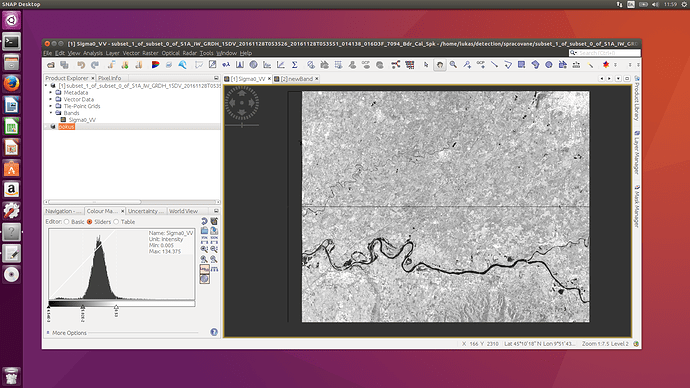The height and width of the screenshot is (388, 690).
Task: Expand the Tie-Point Grids node
Action: pyautogui.click(x=51, y=106)
